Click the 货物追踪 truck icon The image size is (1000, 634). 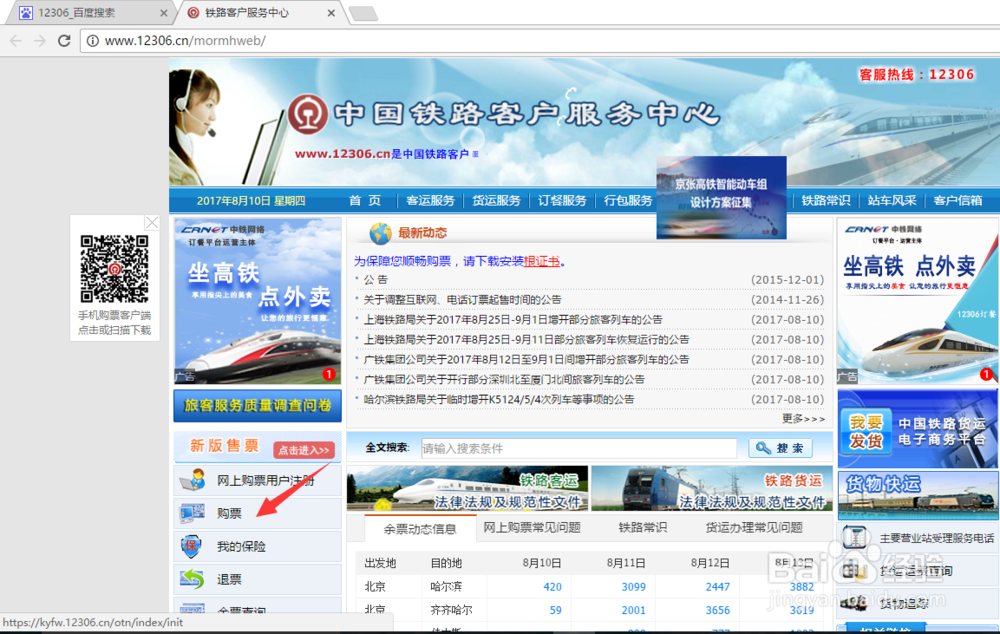[x=855, y=602]
